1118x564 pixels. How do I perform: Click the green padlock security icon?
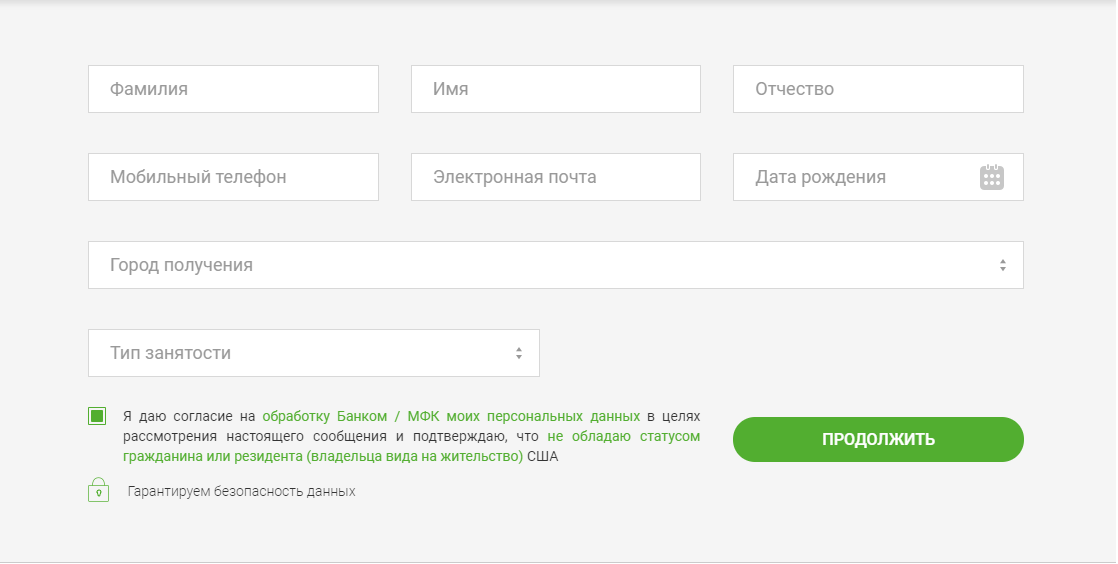click(x=98, y=490)
